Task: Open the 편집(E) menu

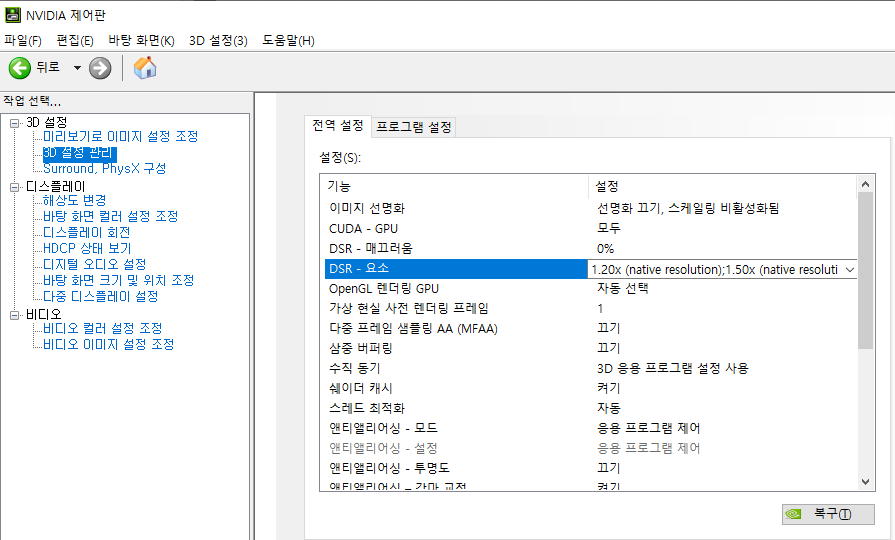Action: pos(75,41)
